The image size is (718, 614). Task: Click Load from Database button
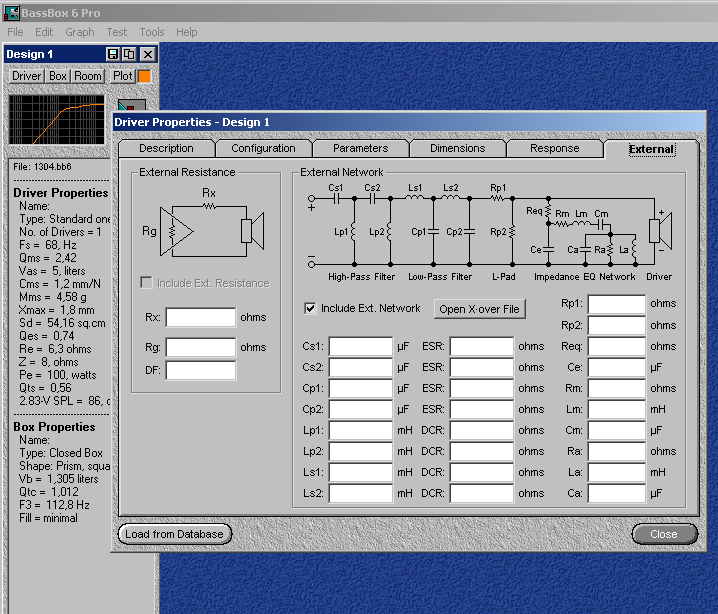pyautogui.click(x=174, y=534)
